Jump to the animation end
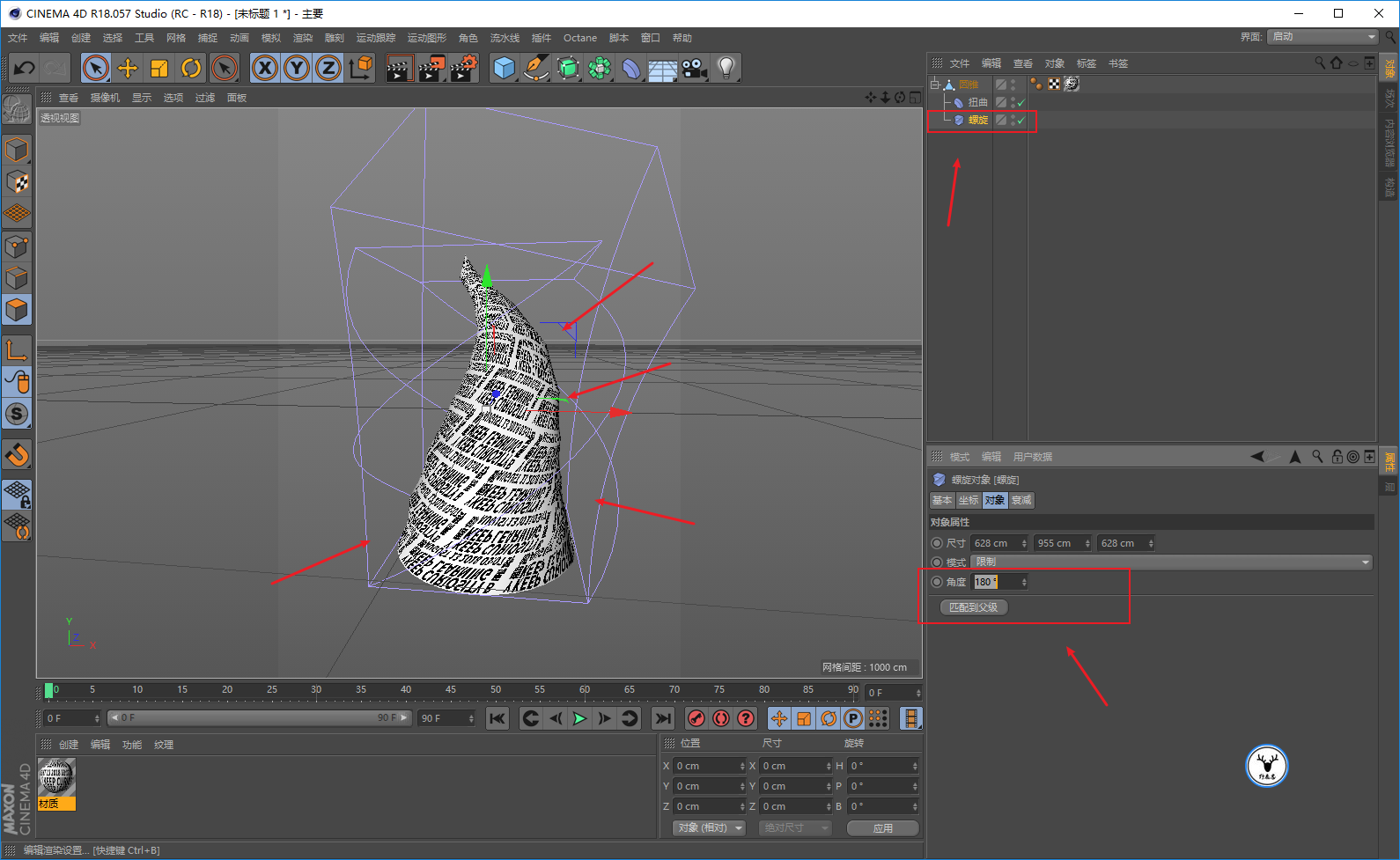1400x860 pixels. (x=663, y=718)
